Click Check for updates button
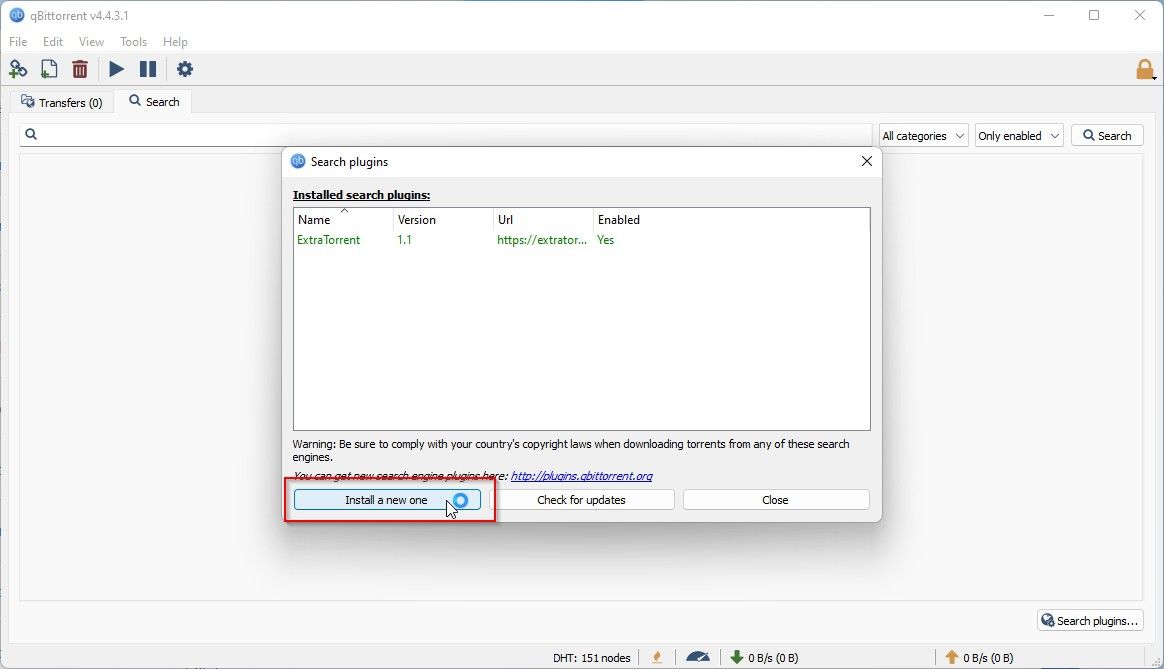This screenshot has width=1164, height=669. click(x=581, y=500)
